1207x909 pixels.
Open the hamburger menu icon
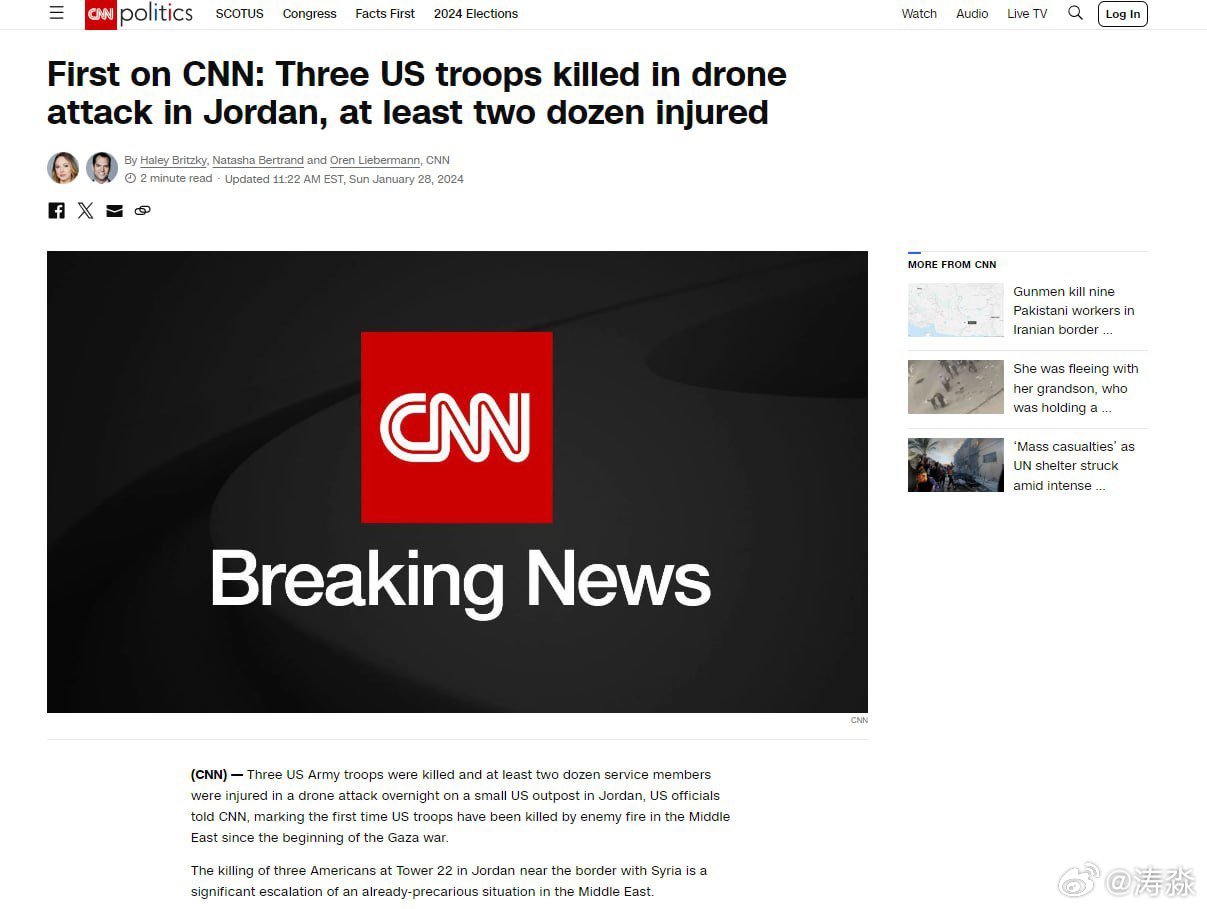click(x=57, y=13)
